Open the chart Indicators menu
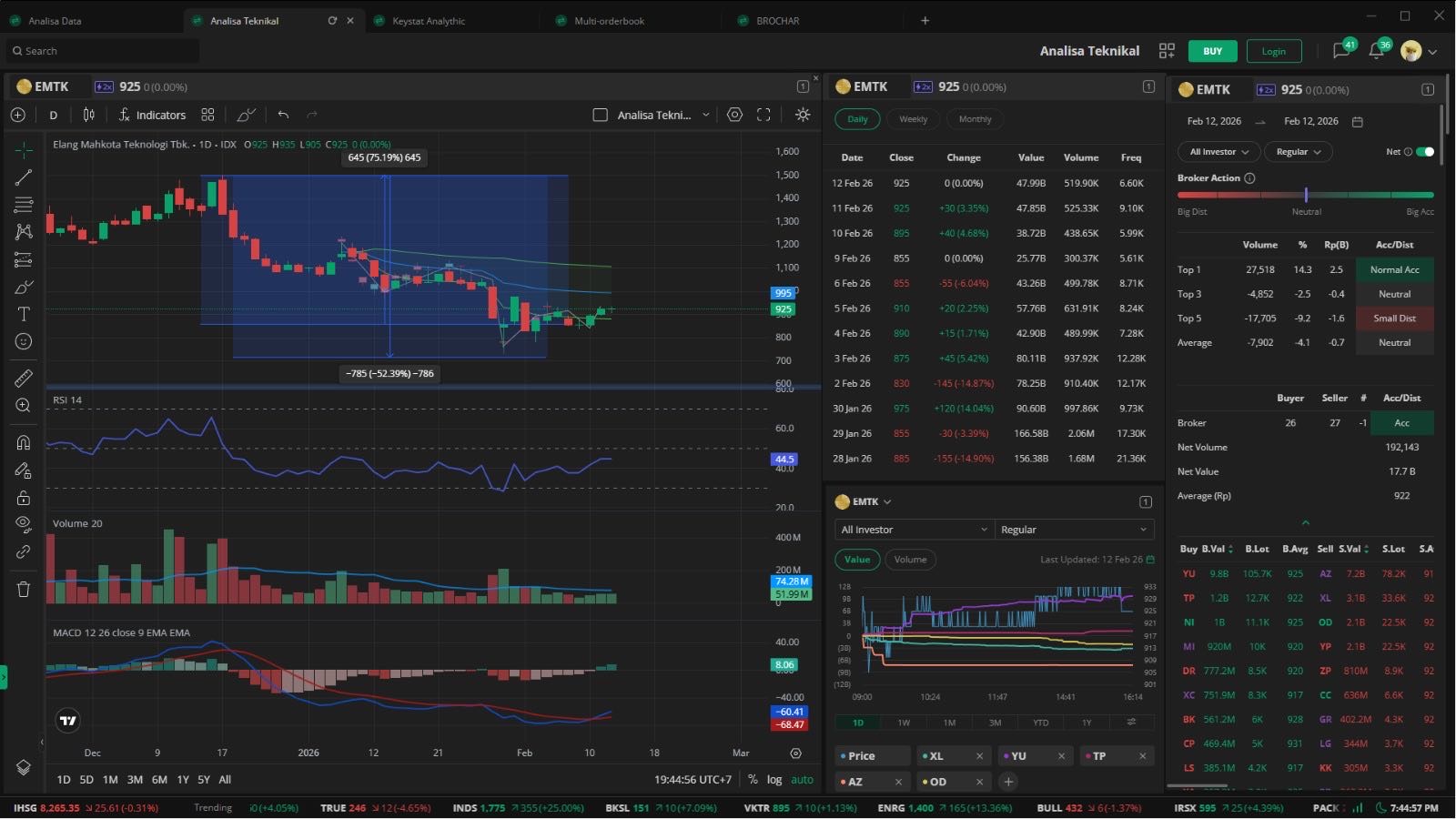The width and height of the screenshot is (1456, 819). [x=152, y=115]
